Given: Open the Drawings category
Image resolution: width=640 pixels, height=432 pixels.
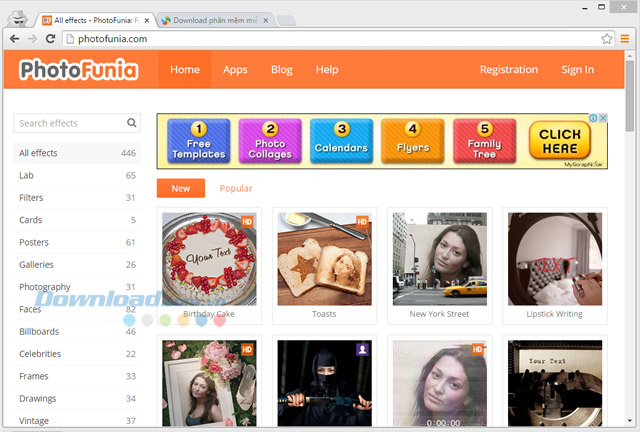Looking at the screenshot, I should click(x=77, y=399).
